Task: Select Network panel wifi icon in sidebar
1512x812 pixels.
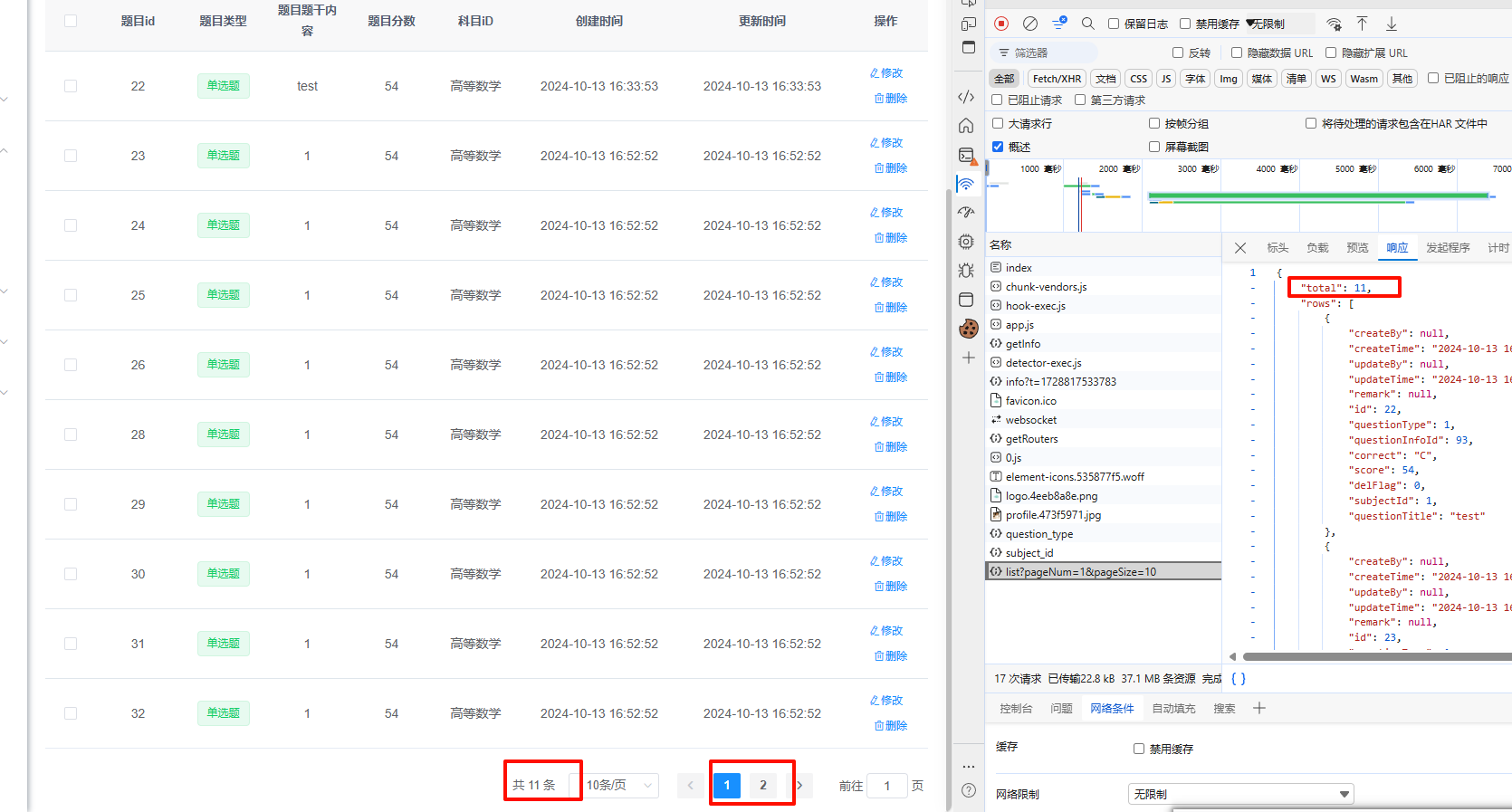Action: (966, 184)
